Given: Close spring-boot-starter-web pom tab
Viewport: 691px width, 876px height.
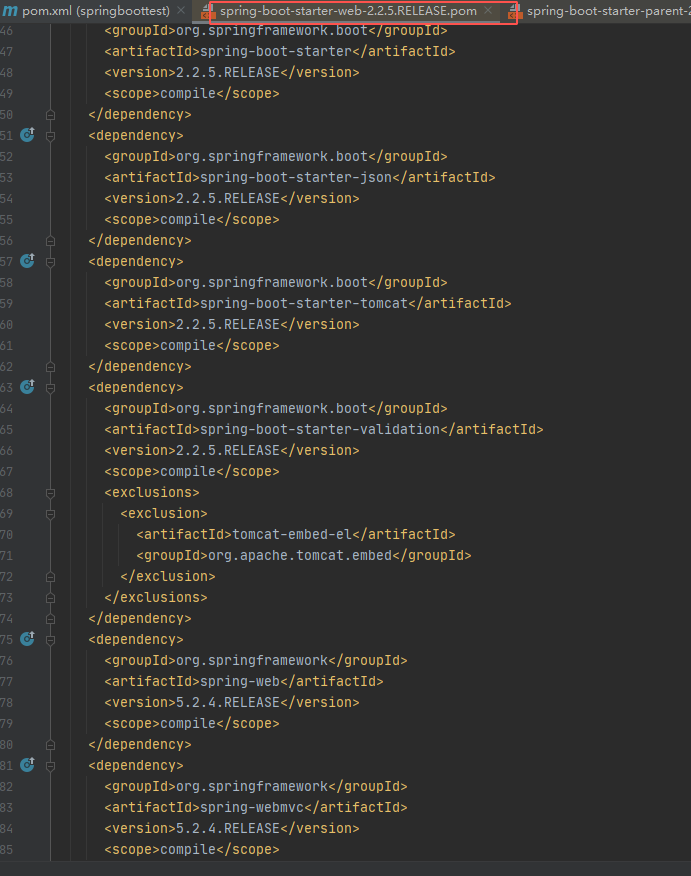Looking at the screenshot, I should [488, 11].
